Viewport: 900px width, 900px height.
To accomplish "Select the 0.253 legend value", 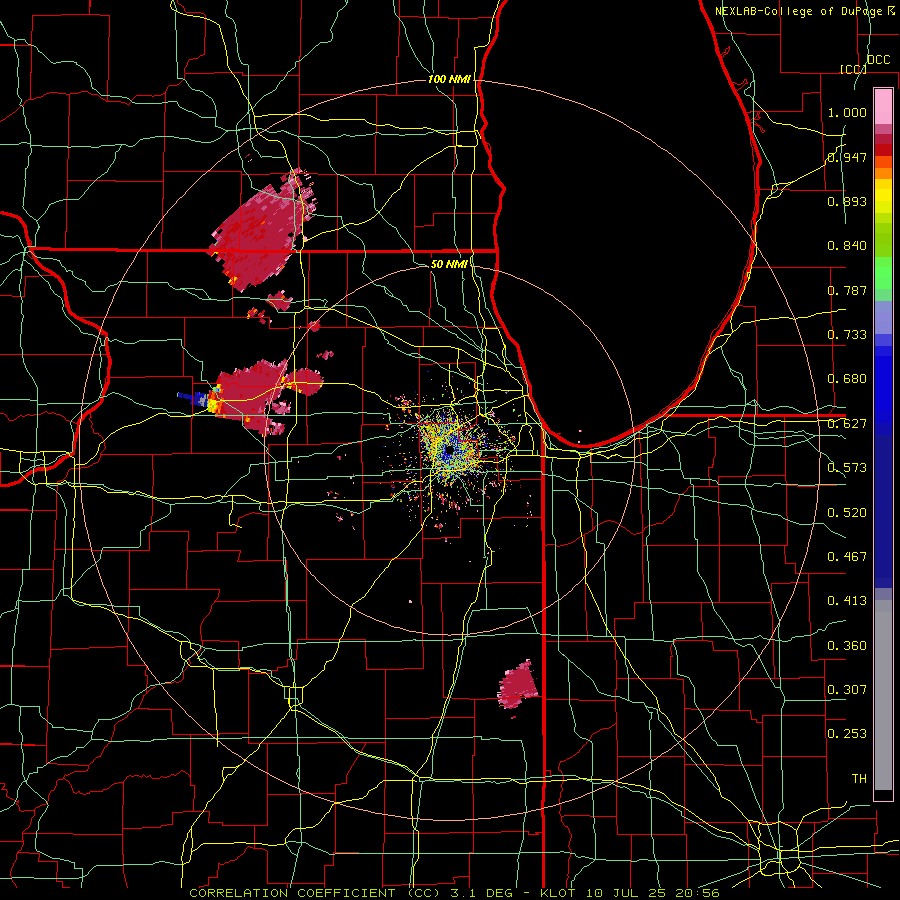I will pyautogui.click(x=847, y=734).
